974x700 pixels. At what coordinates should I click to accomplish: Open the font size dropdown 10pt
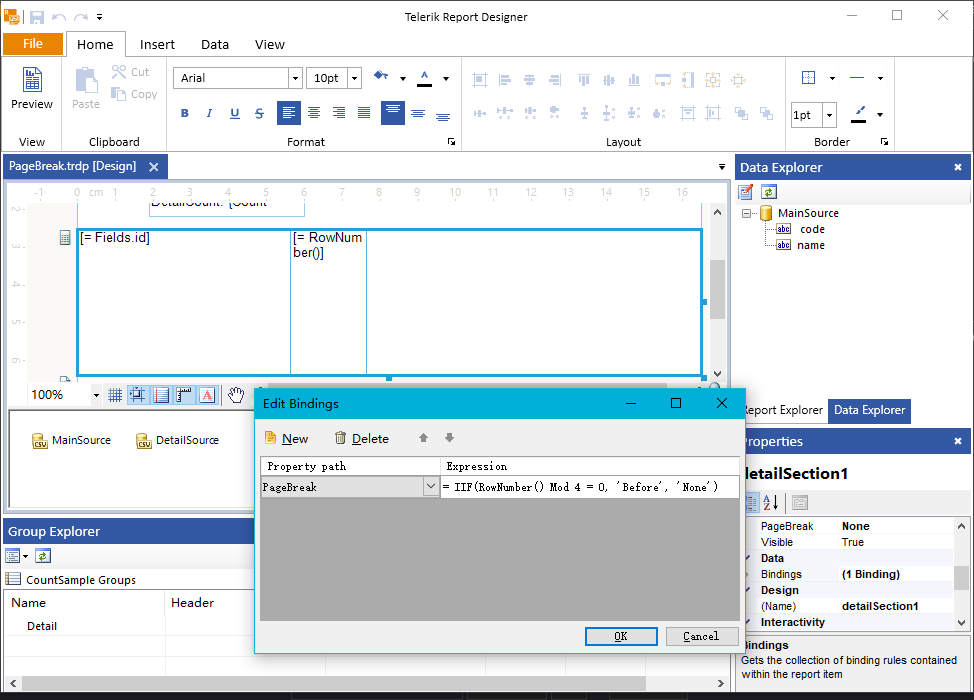tap(355, 78)
